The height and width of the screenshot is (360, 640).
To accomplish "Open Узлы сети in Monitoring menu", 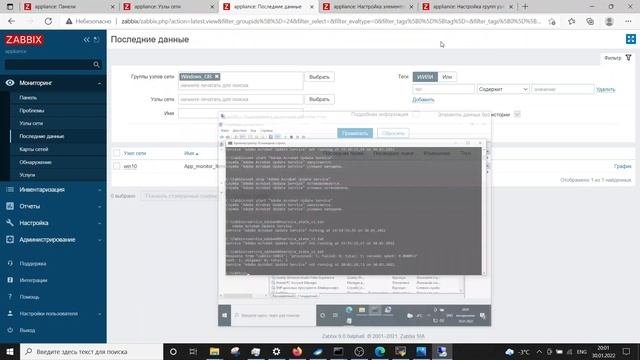I will pyautogui.click(x=31, y=123).
